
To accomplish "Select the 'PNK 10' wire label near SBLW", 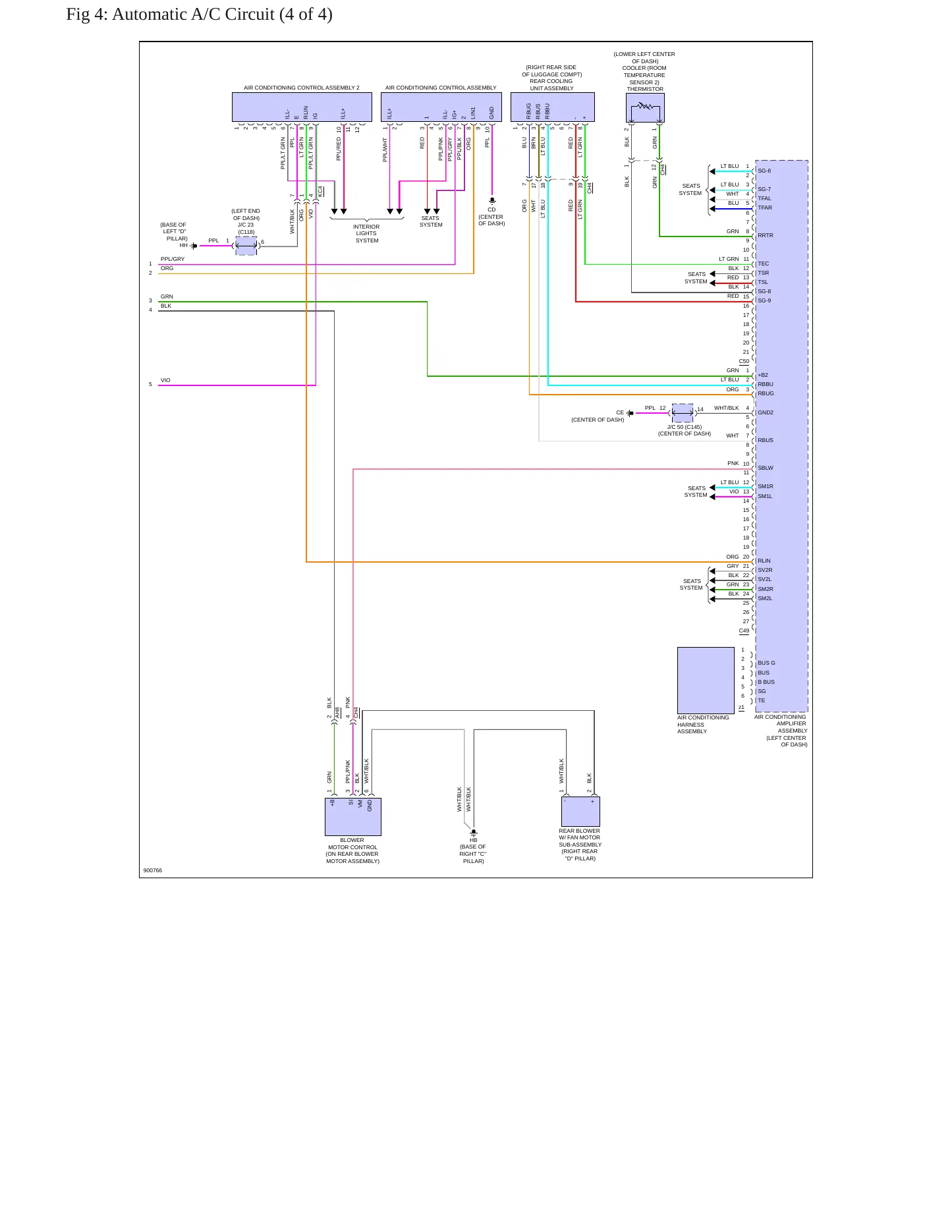I will [x=739, y=463].
